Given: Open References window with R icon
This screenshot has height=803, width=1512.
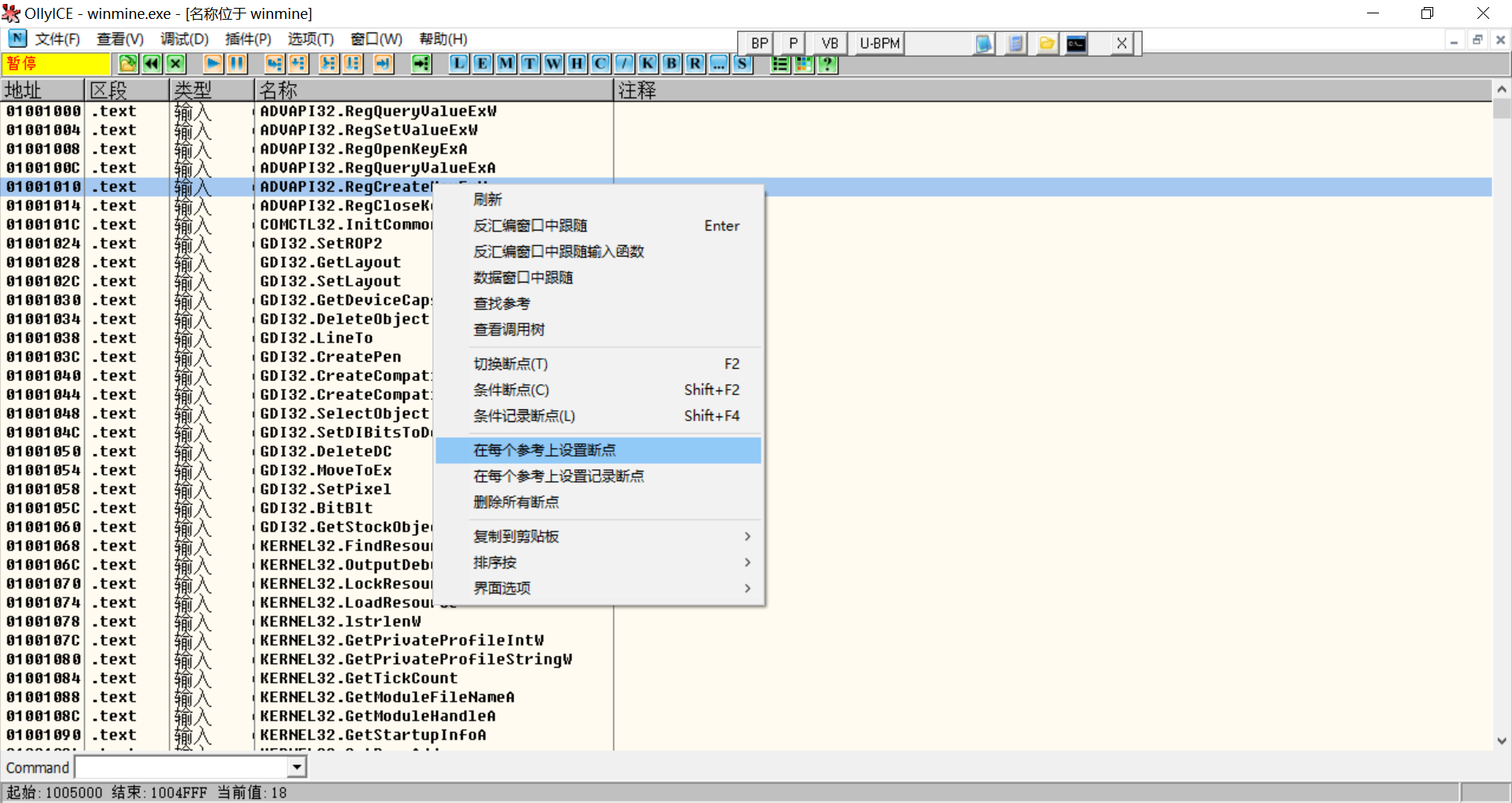Looking at the screenshot, I should point(695,64).
